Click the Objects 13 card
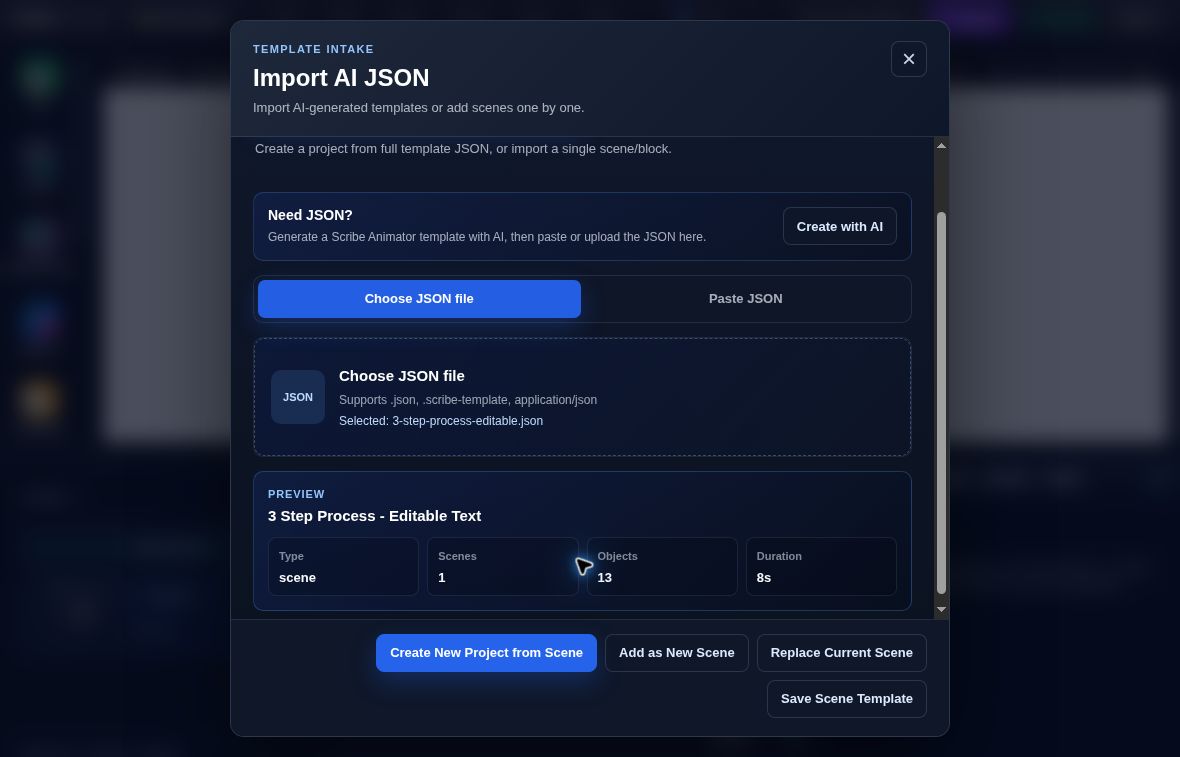1180x757 pixels. click(662, 567)
